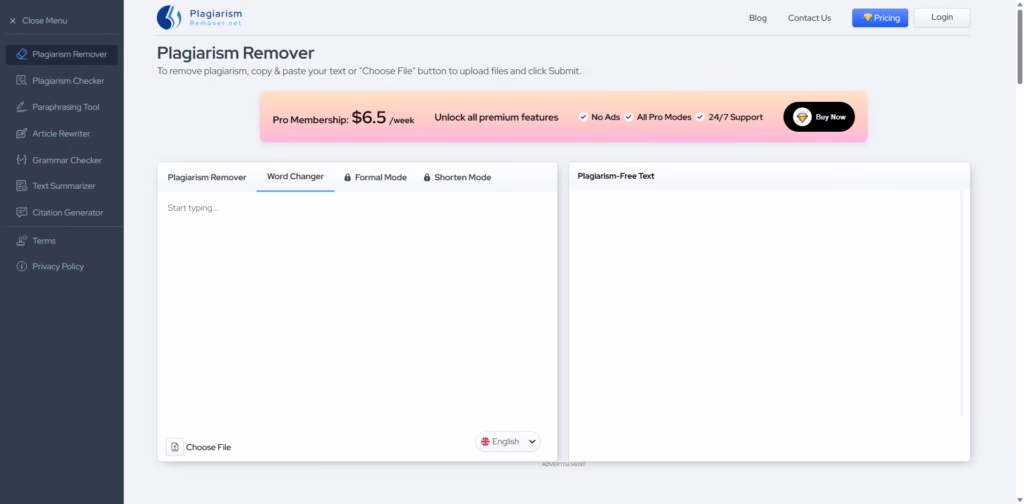This screenshot has height=504, width=1024.
Task: Toggle the All Pro Modes checkbox
Action: pos(629,117)
